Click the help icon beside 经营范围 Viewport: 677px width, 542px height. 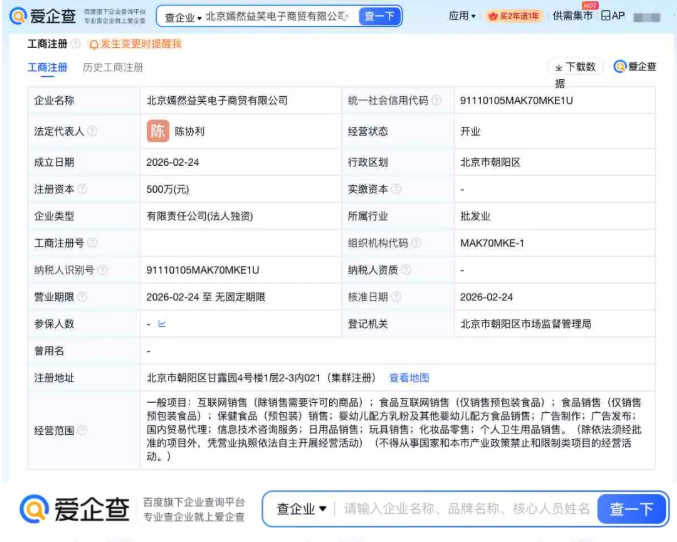(x=82, y=431)
